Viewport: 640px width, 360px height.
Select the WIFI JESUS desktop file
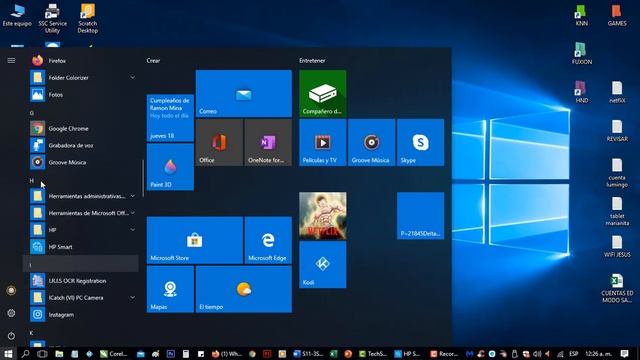617,247
